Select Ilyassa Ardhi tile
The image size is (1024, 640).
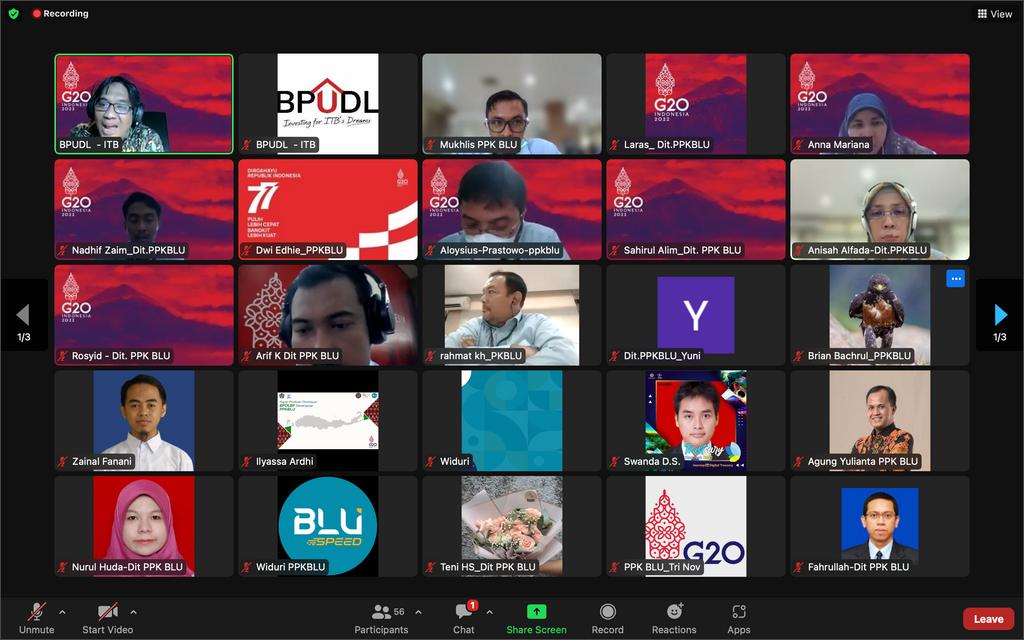tap(328, 421)
